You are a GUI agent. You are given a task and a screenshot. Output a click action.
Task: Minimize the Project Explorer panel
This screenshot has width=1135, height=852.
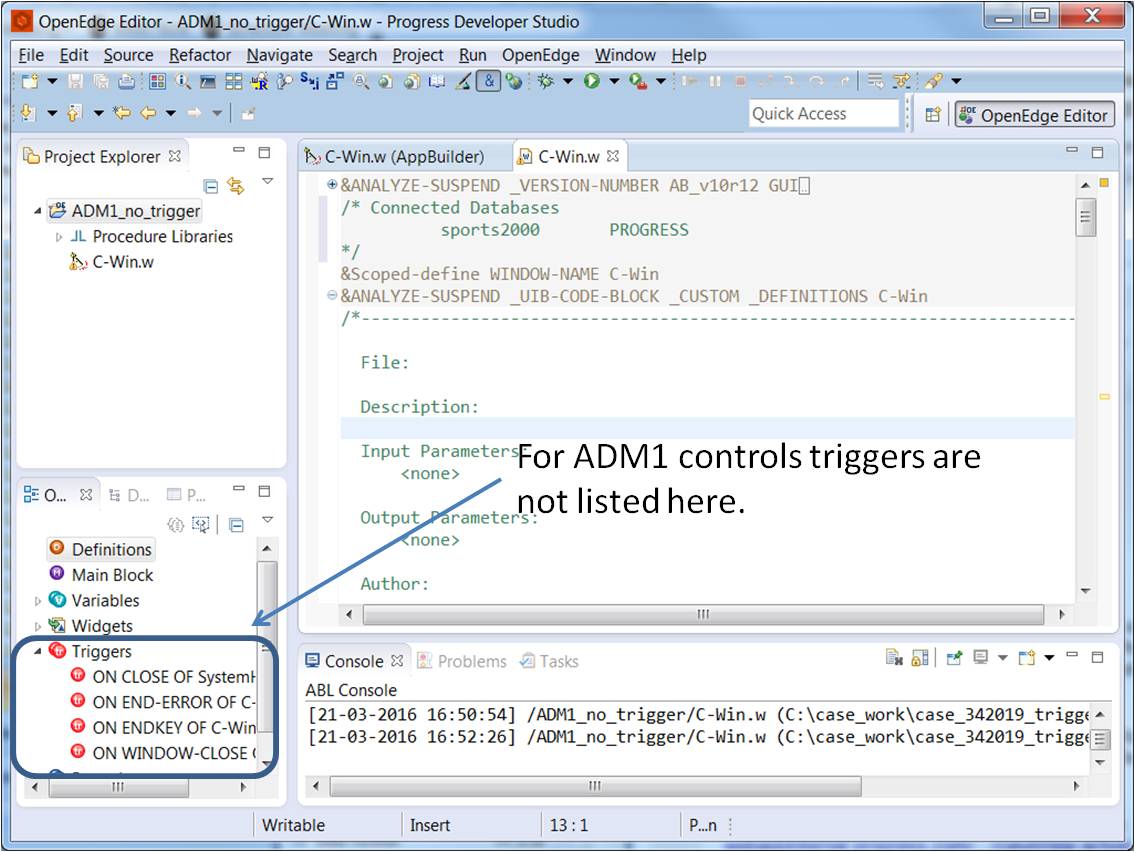coord(239,151)
